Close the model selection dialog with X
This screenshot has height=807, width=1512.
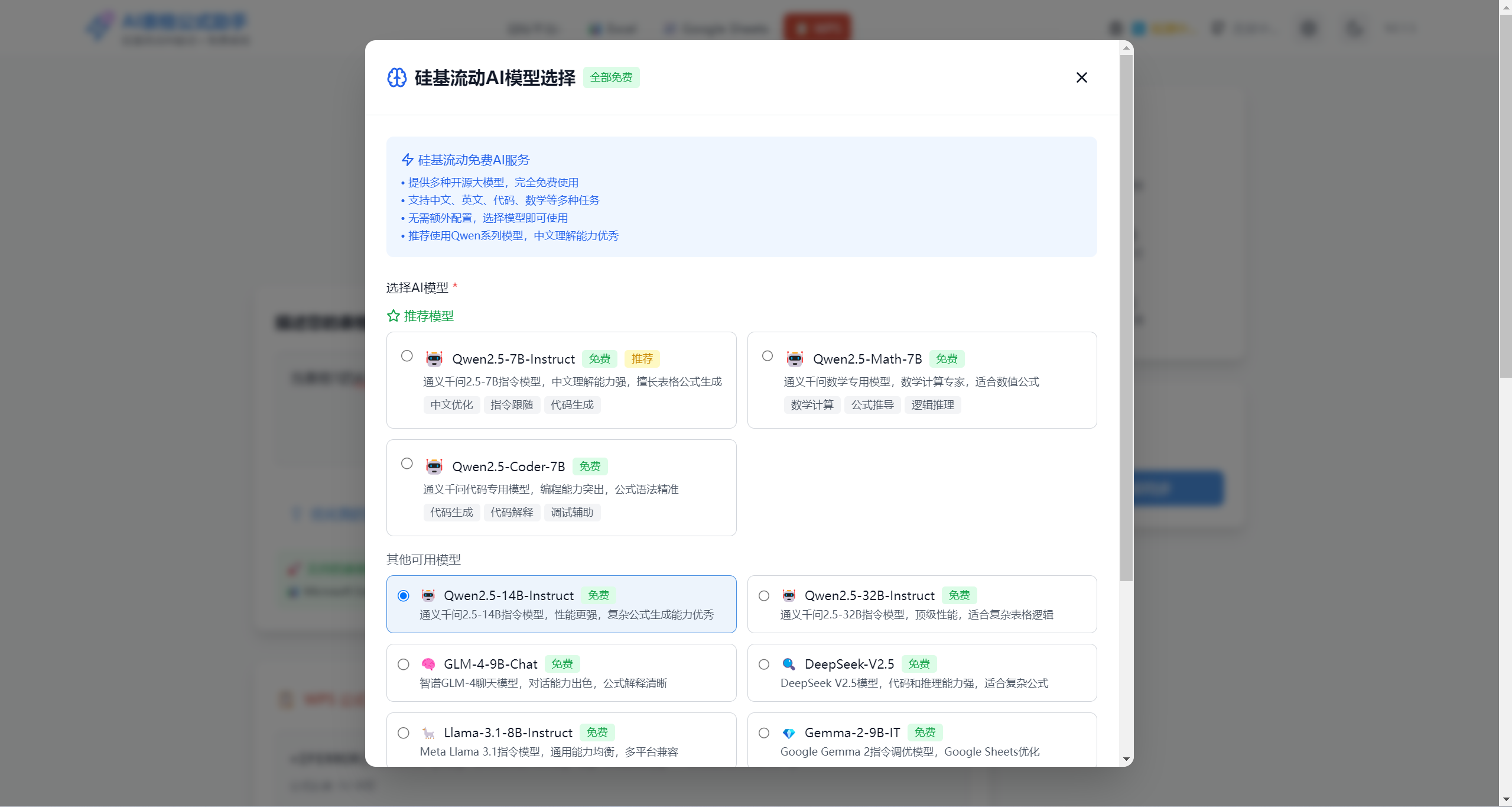[x=1081, y=77]
